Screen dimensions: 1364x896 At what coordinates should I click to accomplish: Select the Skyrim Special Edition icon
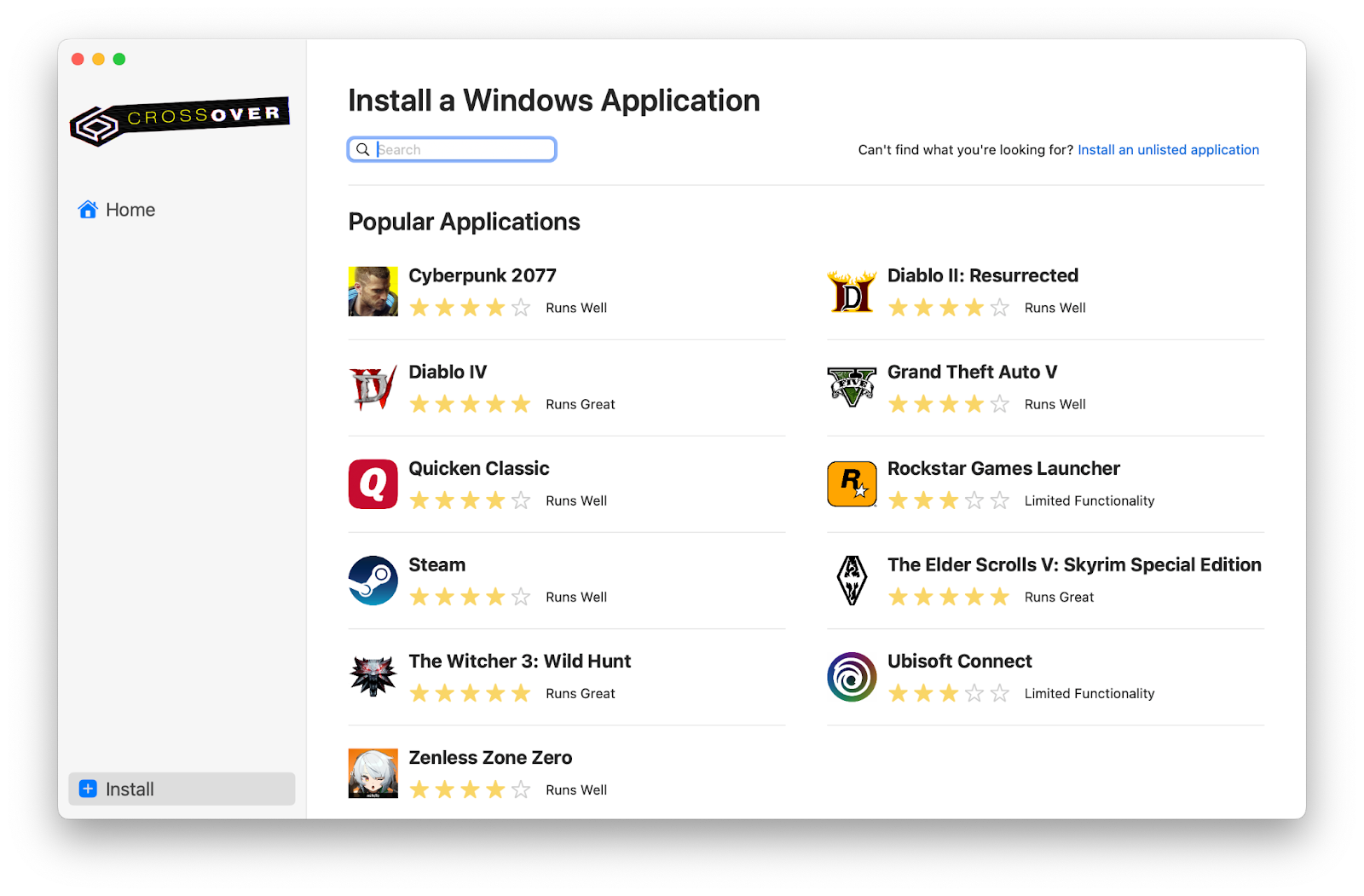click(x=851, y=581)
